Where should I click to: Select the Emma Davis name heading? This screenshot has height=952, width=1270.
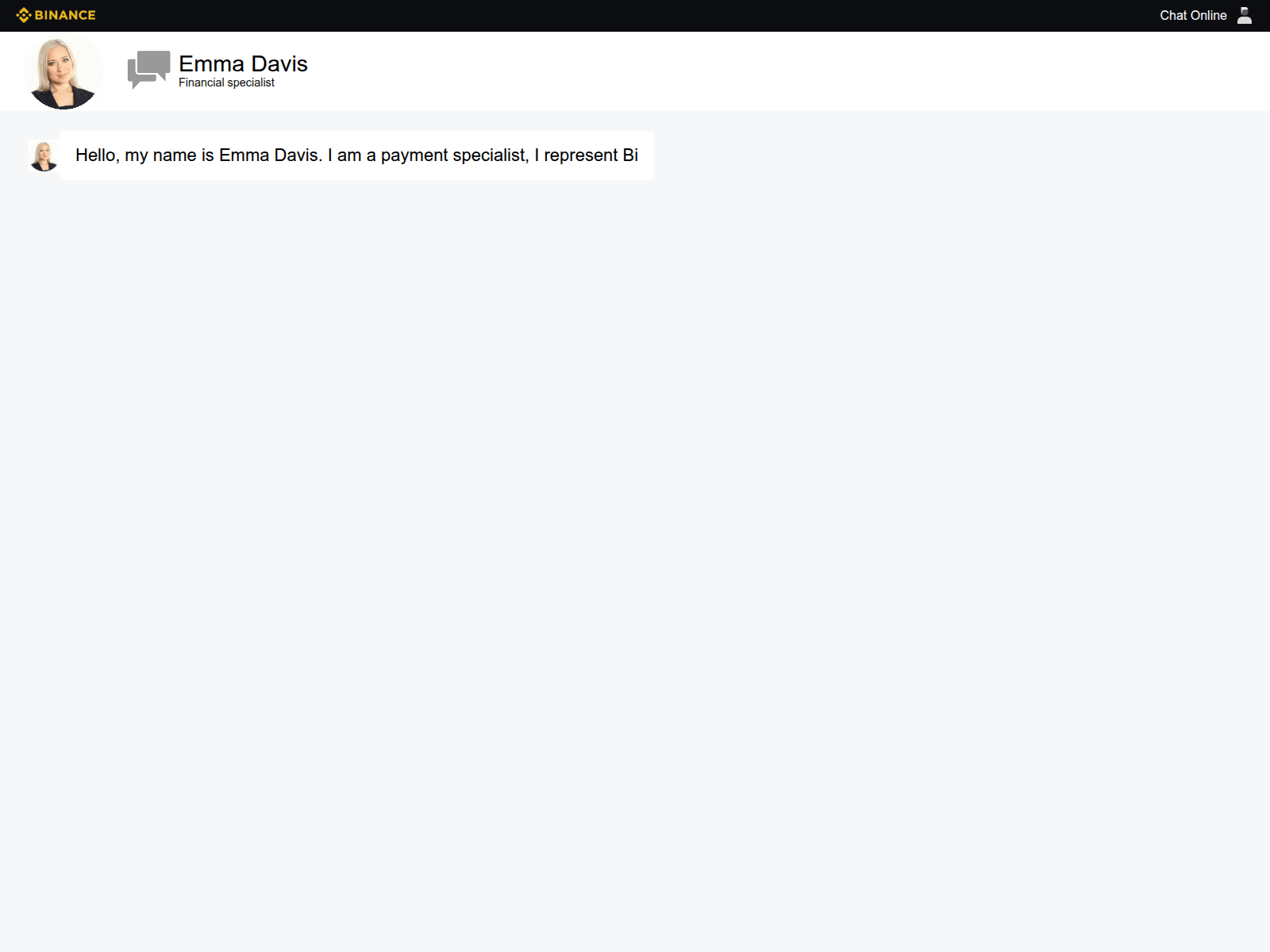tap(243, 63)
